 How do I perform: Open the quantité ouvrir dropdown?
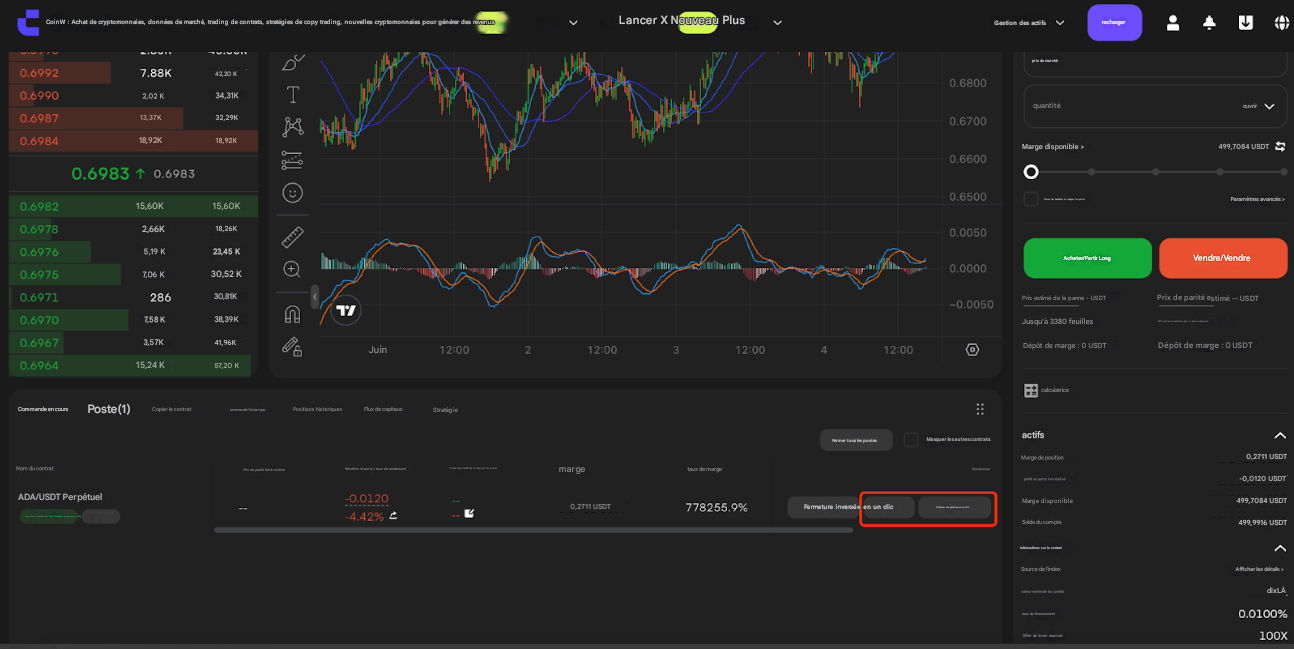click(1259, 106)
